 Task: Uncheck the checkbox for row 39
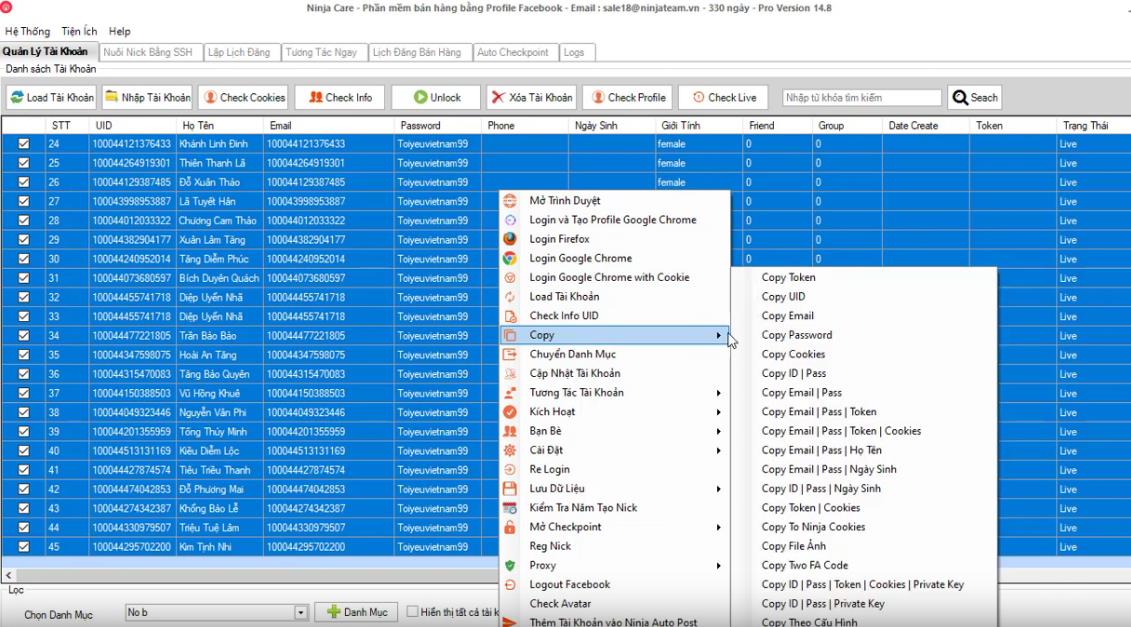pyautogui.click(x=24, y=431)
